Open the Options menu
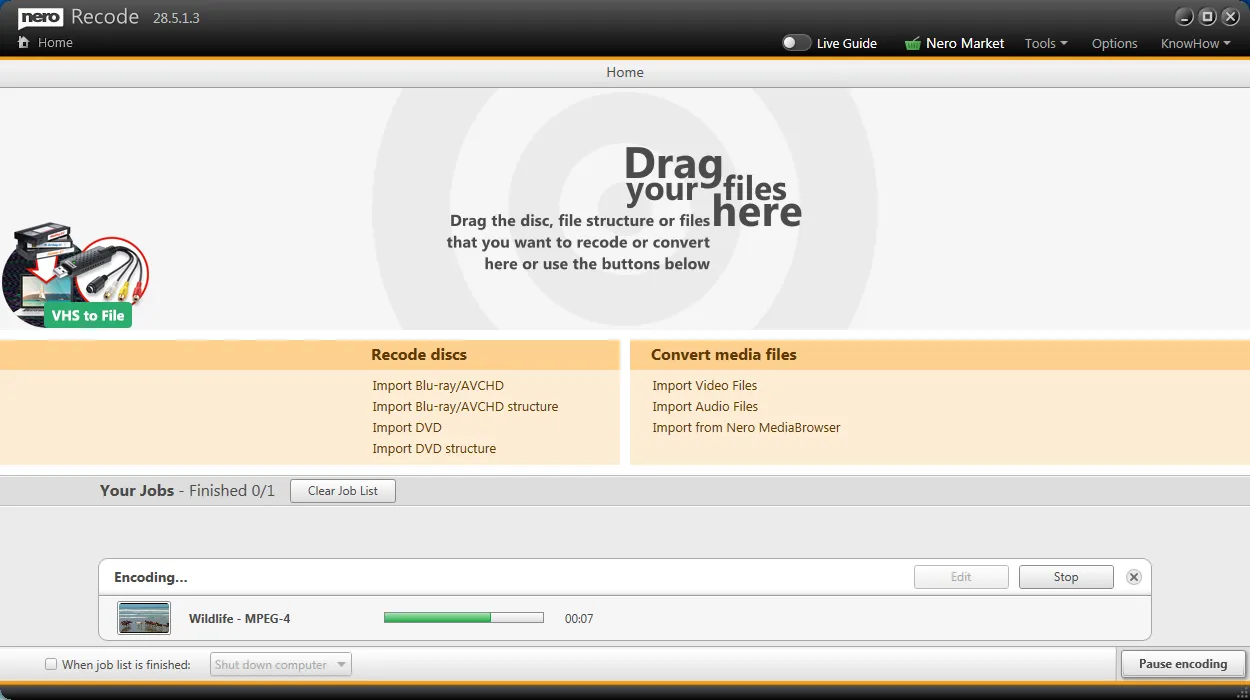Screen dimensions: 1250x700 click(x=1114, y=43)
